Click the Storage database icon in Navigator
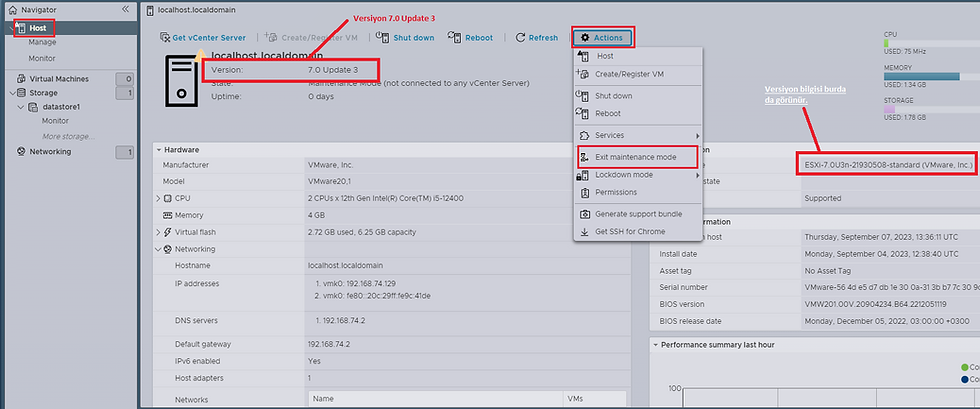 [x=22, y=93]
